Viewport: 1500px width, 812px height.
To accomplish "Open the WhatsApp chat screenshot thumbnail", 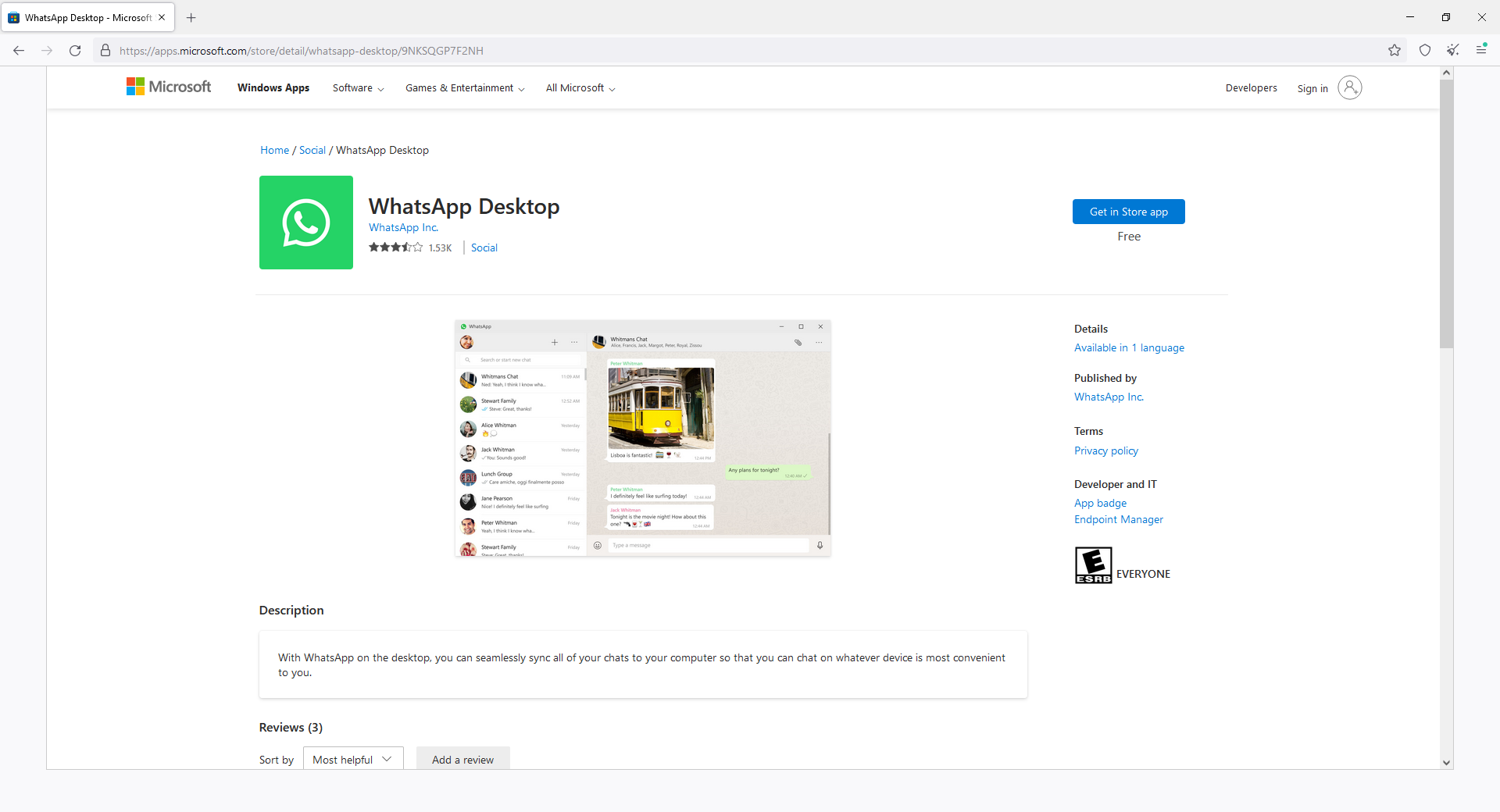I will pos(642,438).
